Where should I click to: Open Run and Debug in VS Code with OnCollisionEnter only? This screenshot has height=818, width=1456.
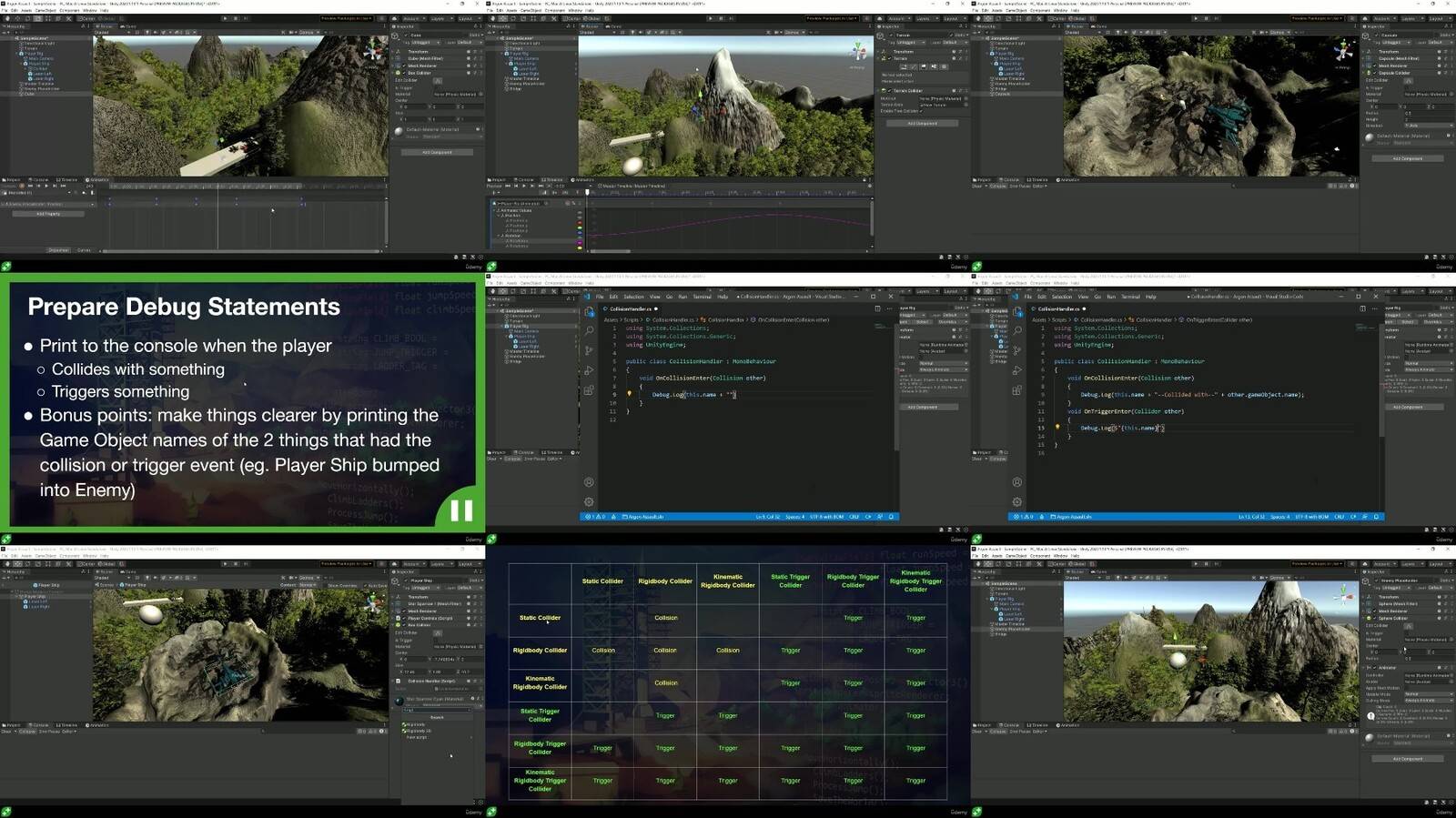589,370
